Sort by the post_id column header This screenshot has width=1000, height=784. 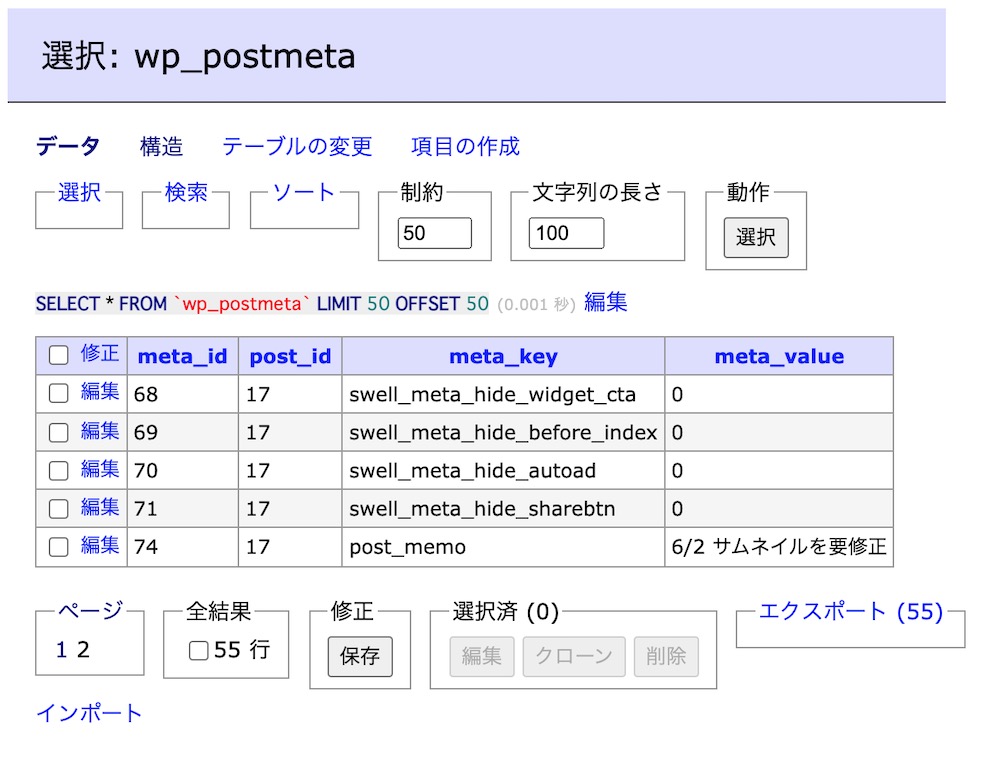click(x=290, y=356)
